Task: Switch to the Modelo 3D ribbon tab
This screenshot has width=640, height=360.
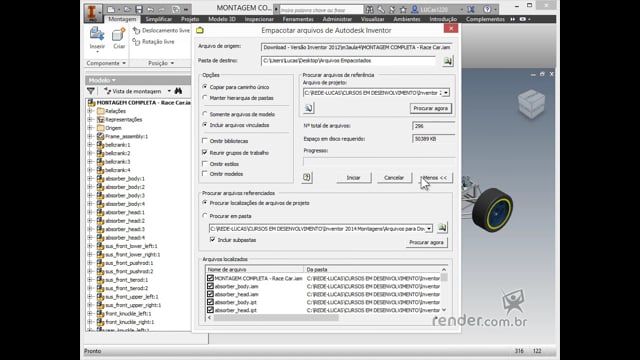Action: point(222,19)
